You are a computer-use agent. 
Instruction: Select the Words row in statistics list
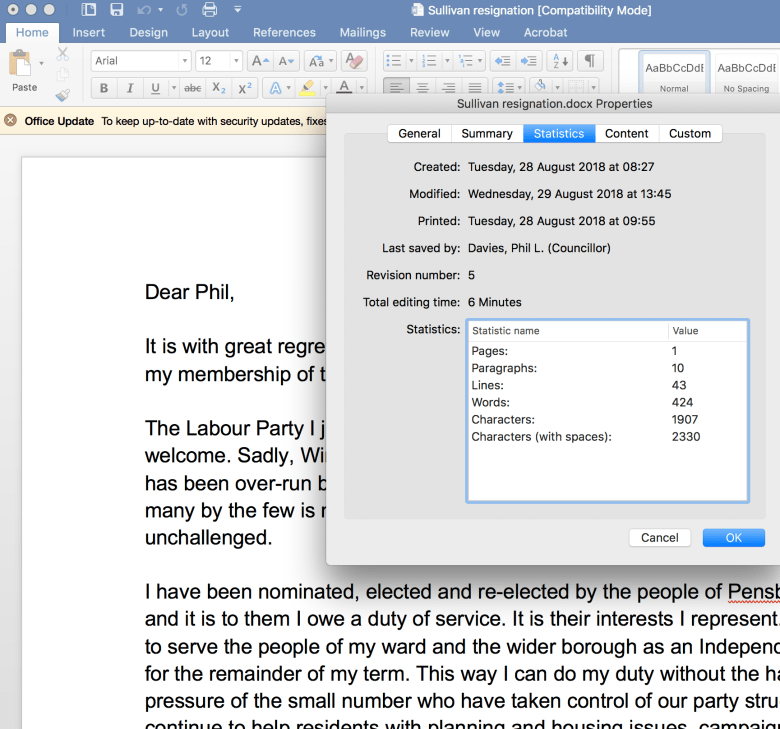click(607, 402)
